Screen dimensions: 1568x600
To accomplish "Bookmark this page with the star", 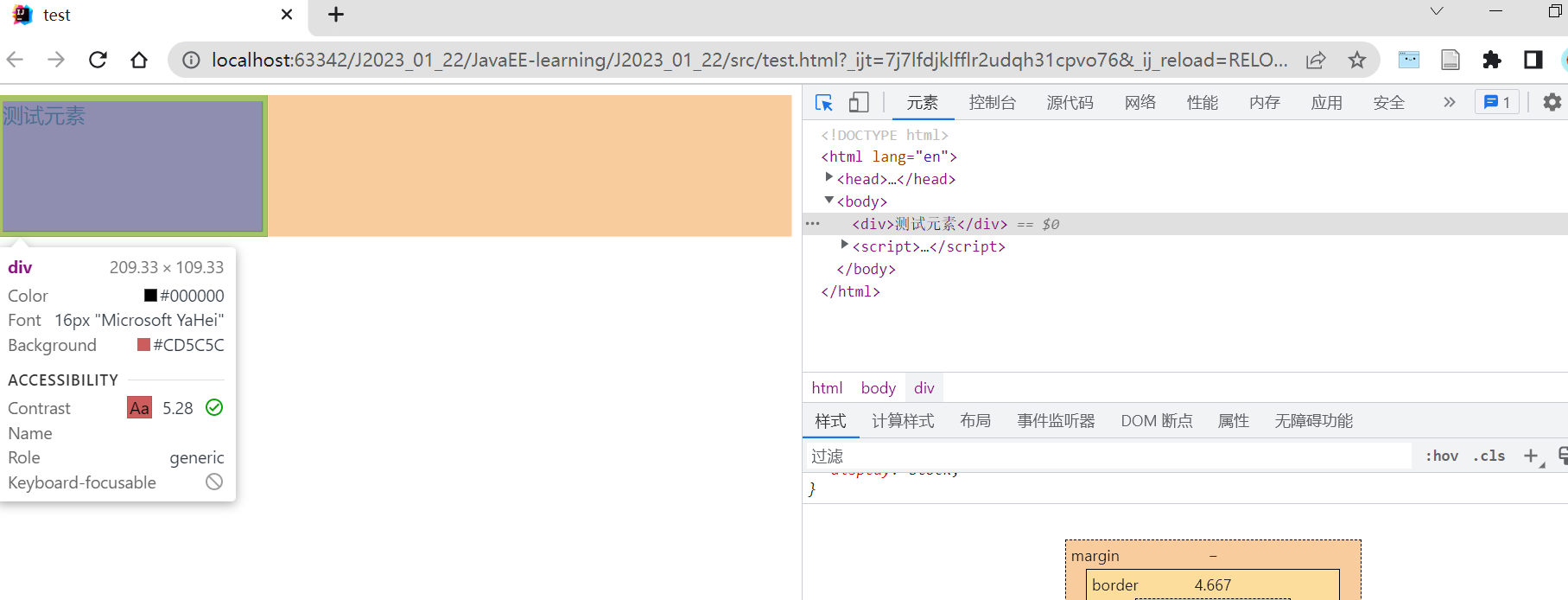I will click(1357, 60).
